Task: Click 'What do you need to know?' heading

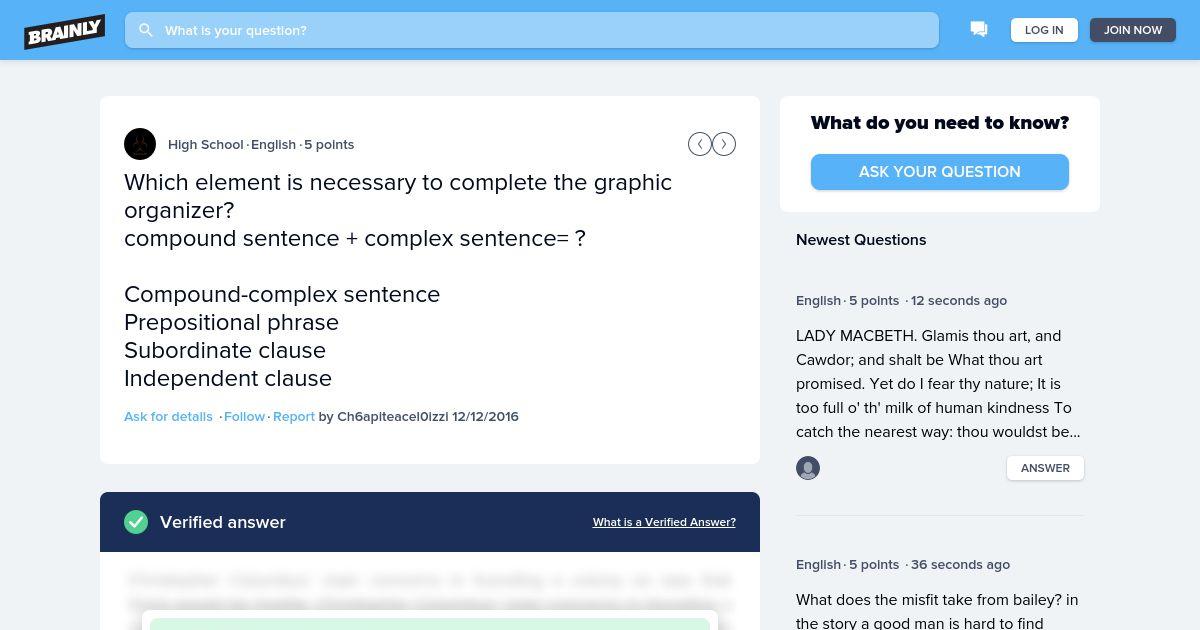Action: pos(940,123)
